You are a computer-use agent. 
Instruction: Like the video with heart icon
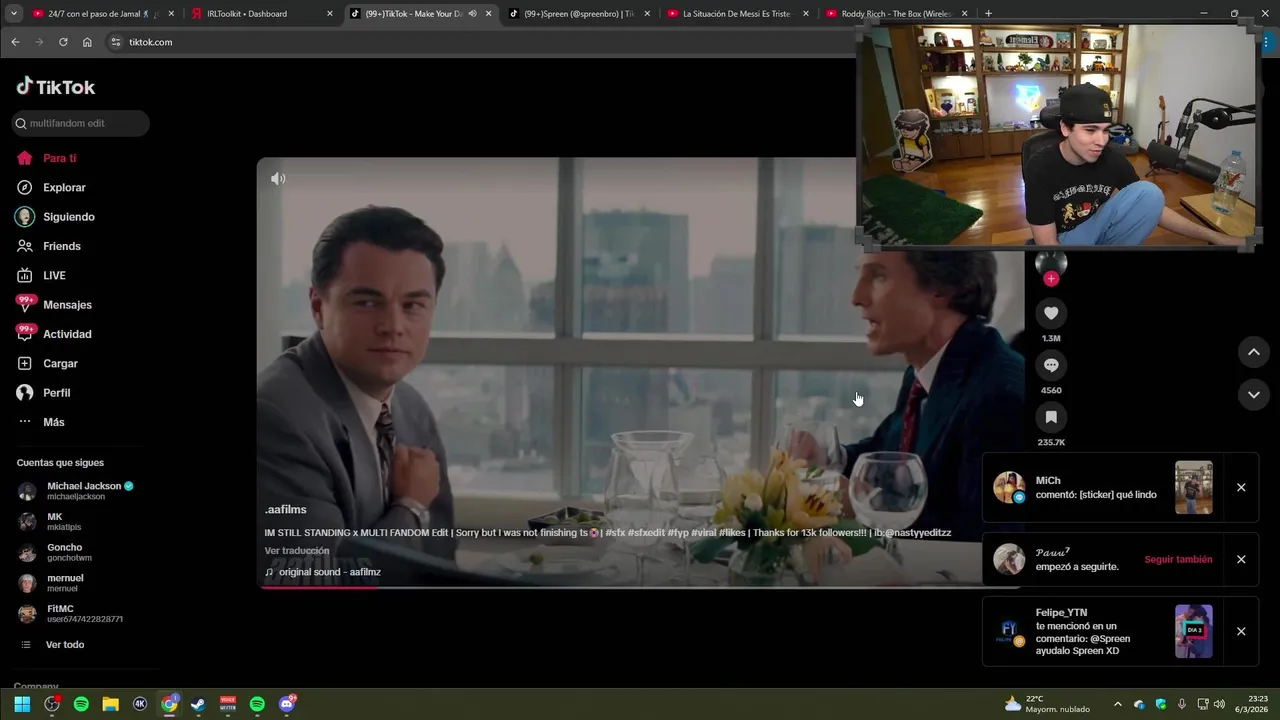(x=1051, y=313)
